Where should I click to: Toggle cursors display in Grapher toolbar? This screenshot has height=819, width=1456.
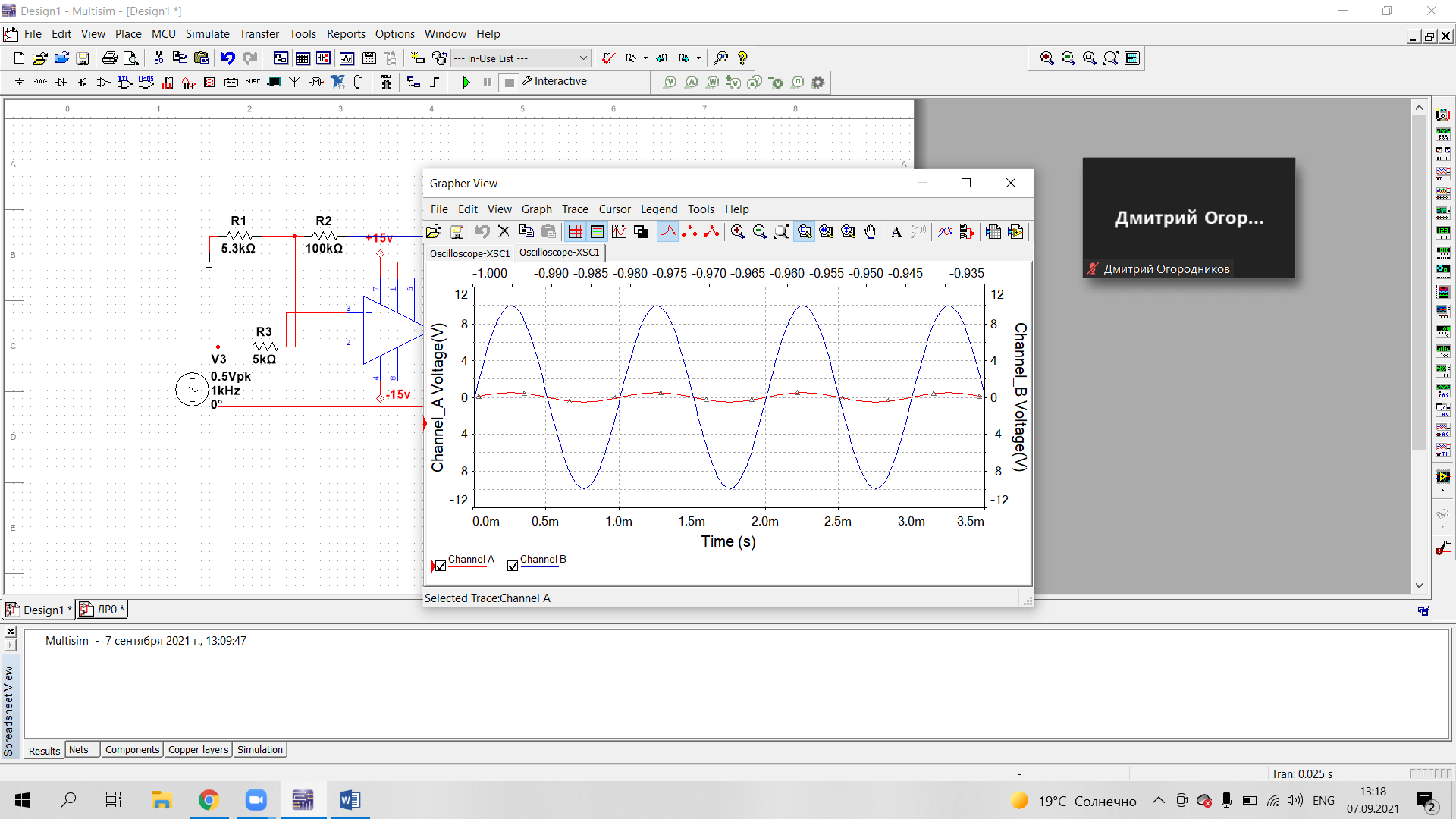pos(619,232)
